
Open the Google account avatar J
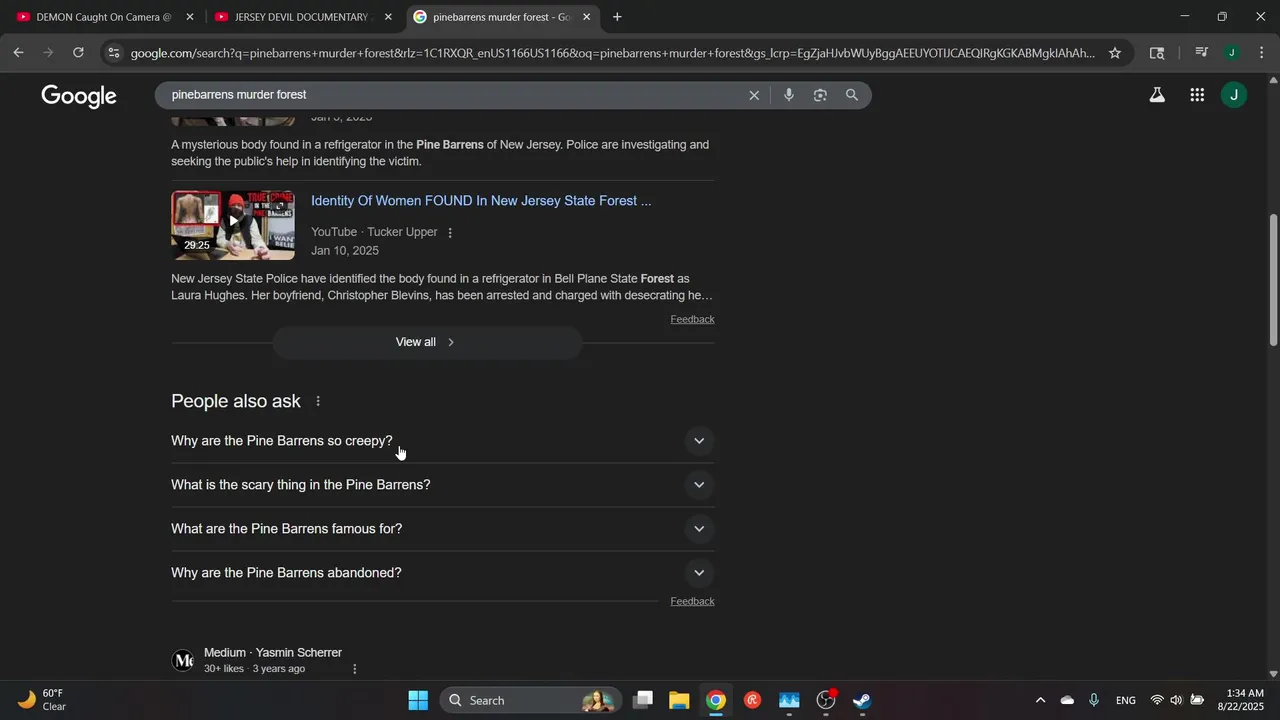click(x=1234, y=95)
